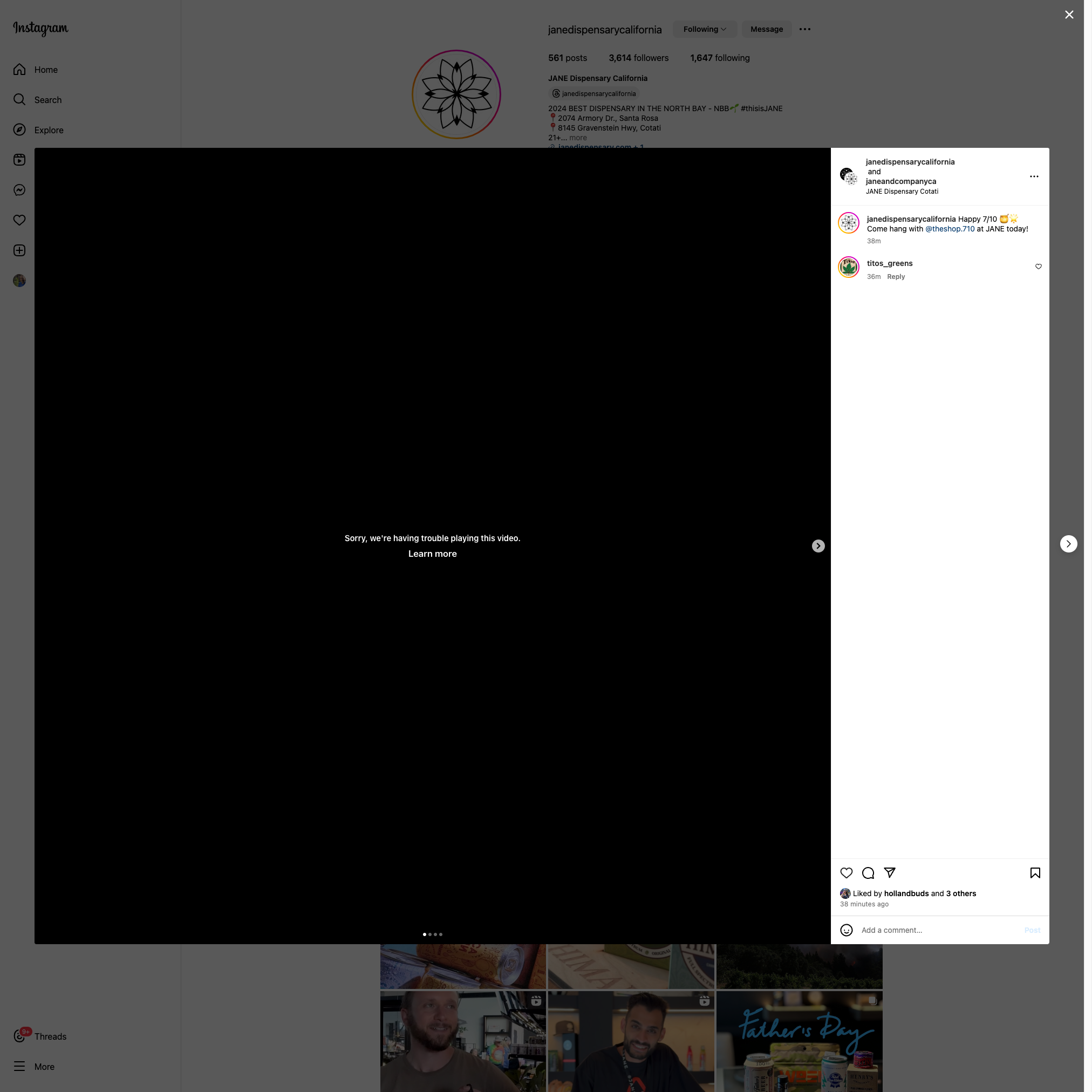Share the post with paper plane icon

coord(890,873)
